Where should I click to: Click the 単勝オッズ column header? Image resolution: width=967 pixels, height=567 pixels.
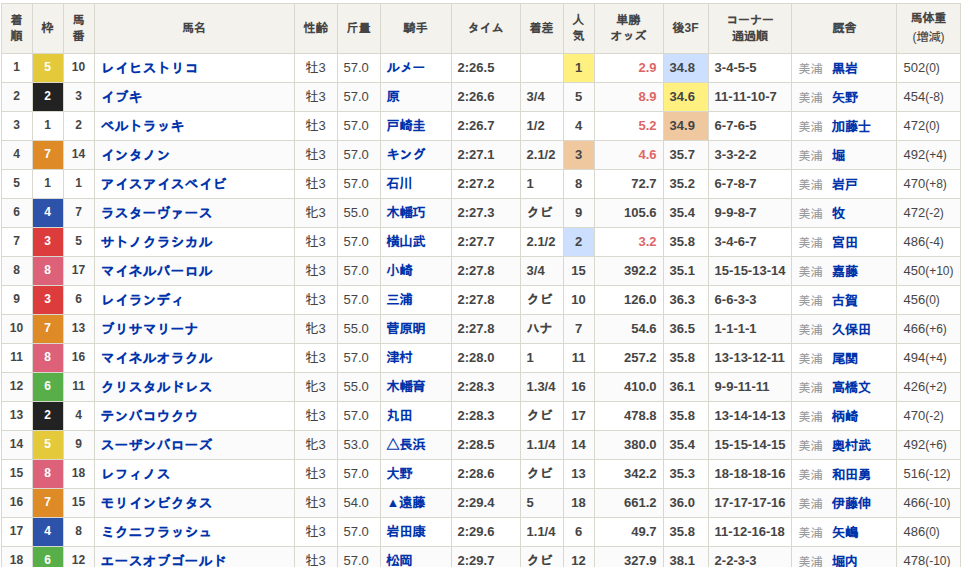point(628,28)
